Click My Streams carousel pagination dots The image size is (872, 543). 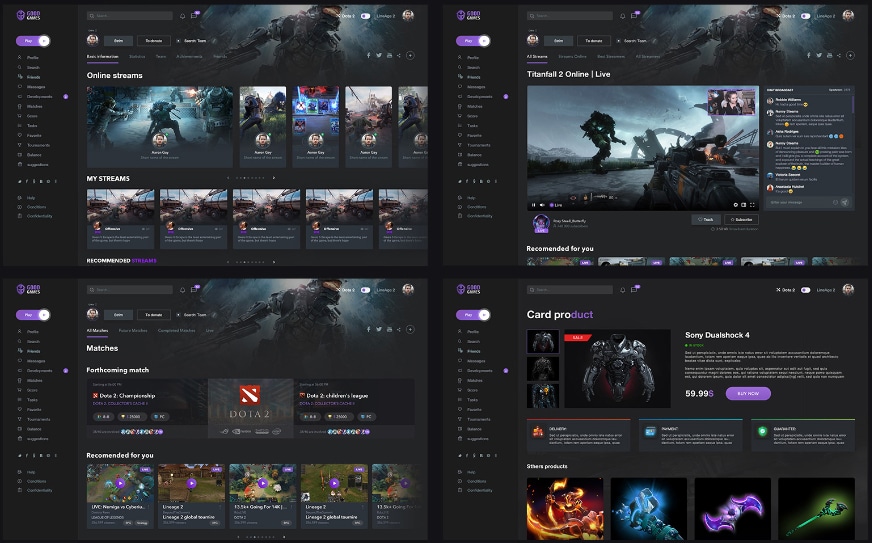point(250,178)
